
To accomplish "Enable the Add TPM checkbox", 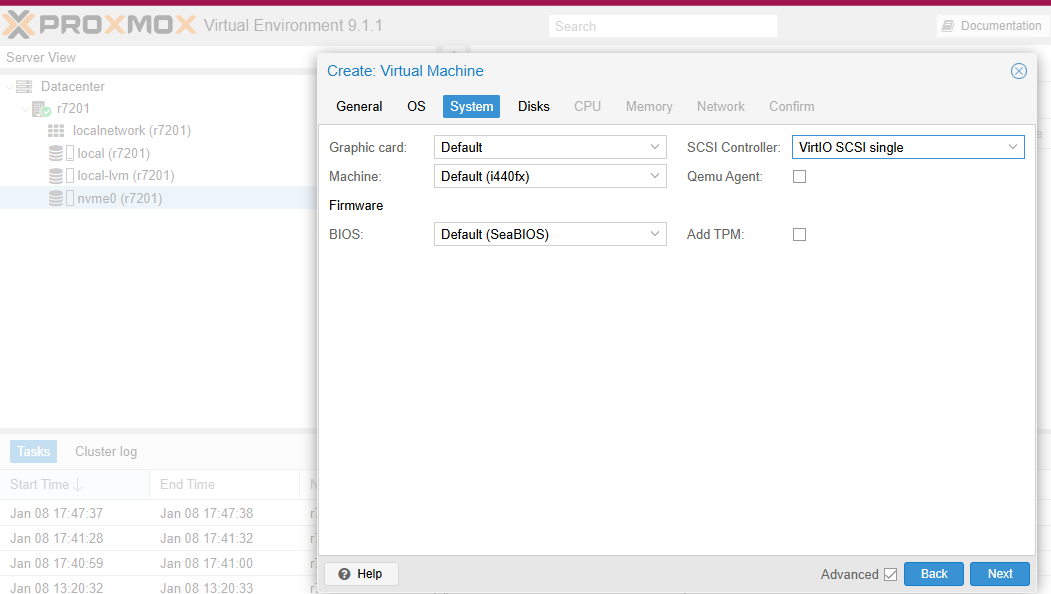I will [799, 235].
